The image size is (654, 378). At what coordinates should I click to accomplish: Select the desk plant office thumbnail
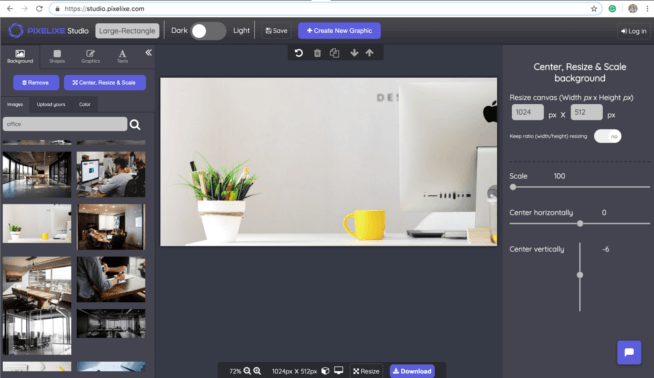37,224
